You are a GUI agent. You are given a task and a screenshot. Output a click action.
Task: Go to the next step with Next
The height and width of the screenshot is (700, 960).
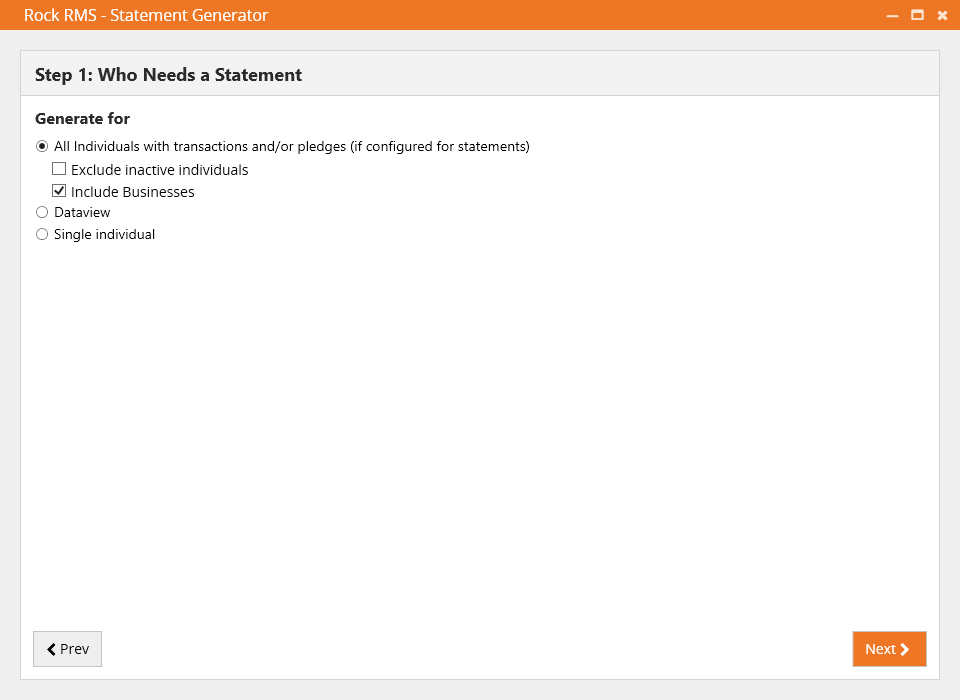pyautogui.click(x=889, y=649)
